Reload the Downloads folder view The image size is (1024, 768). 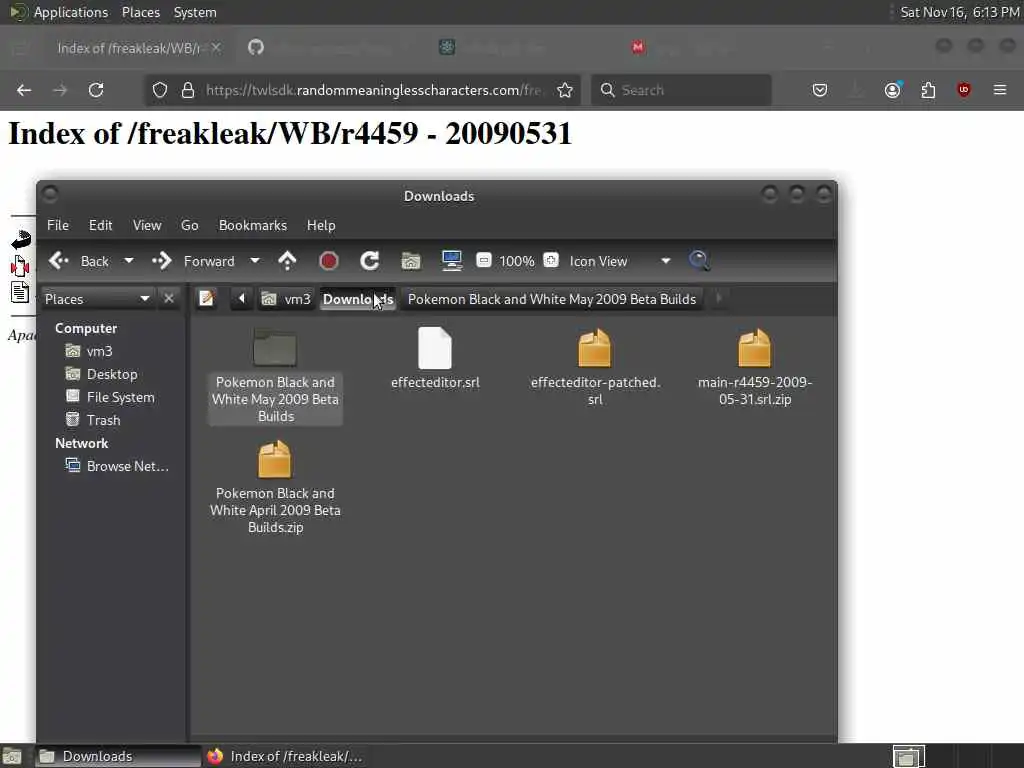[x=370, y=261]
